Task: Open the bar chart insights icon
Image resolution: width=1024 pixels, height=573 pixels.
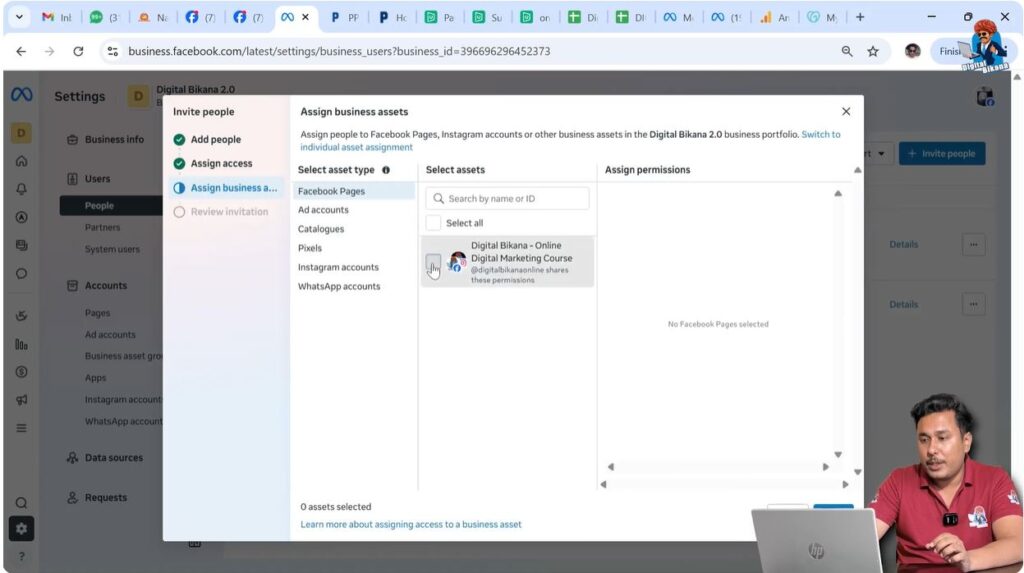Action: tap(22, 344)
